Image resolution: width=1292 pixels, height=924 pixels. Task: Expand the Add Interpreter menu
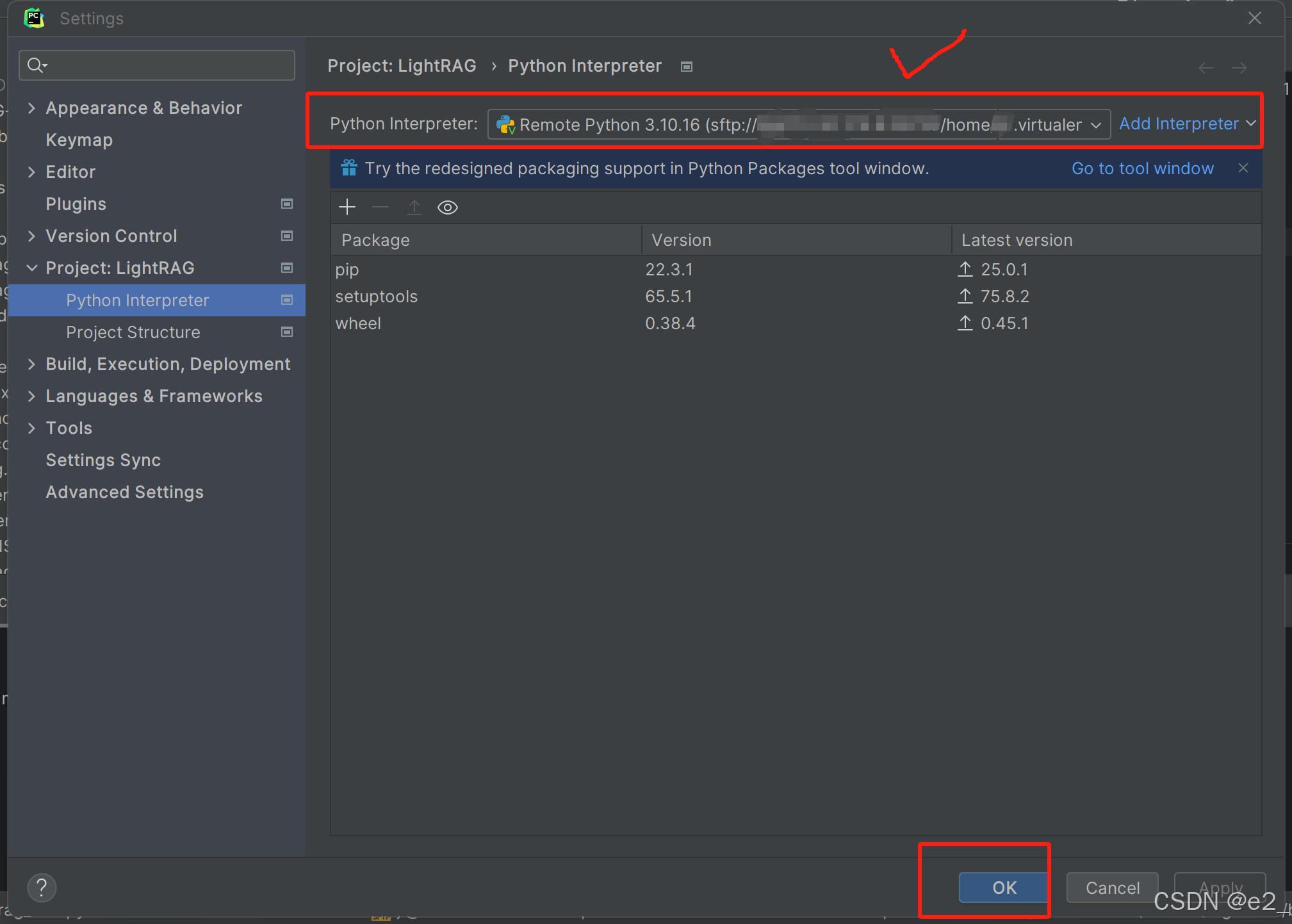pos(1186,123)
